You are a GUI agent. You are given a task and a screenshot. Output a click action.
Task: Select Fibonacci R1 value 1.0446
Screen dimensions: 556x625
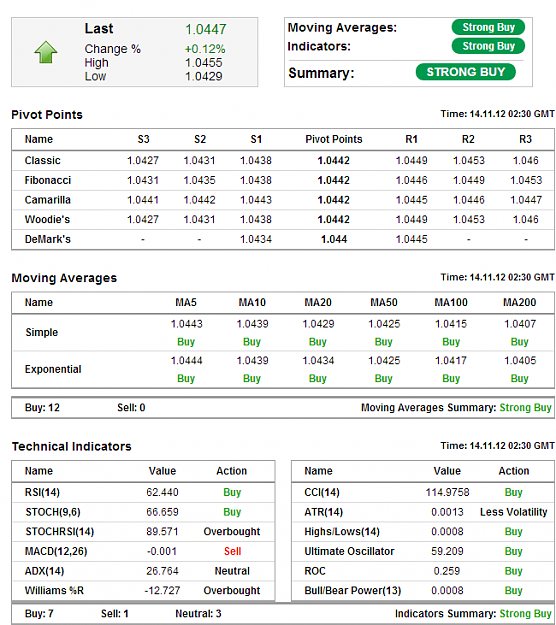click(412, 180)
